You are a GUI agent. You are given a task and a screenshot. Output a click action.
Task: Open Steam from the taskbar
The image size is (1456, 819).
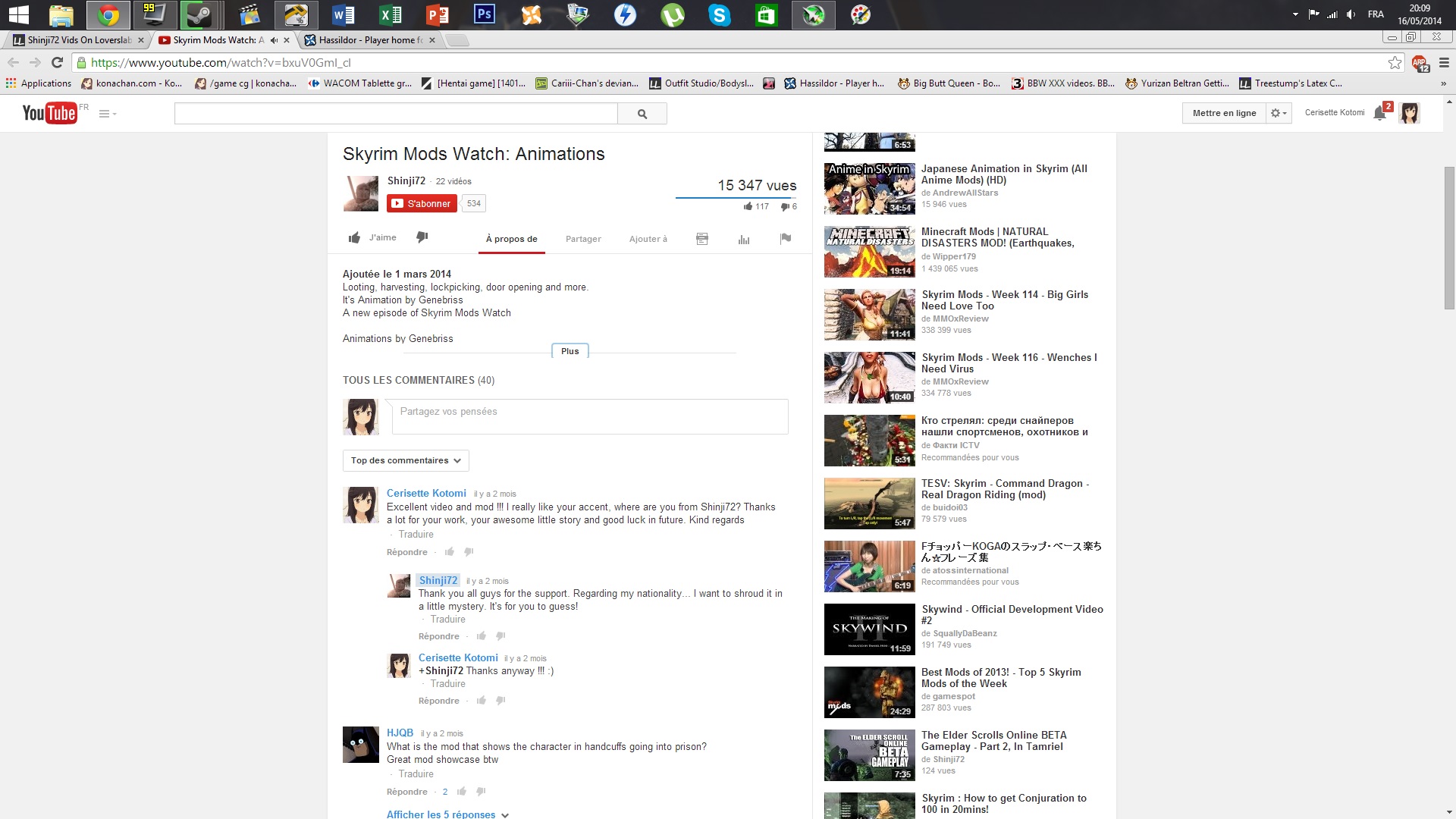(x=201, y=14)
